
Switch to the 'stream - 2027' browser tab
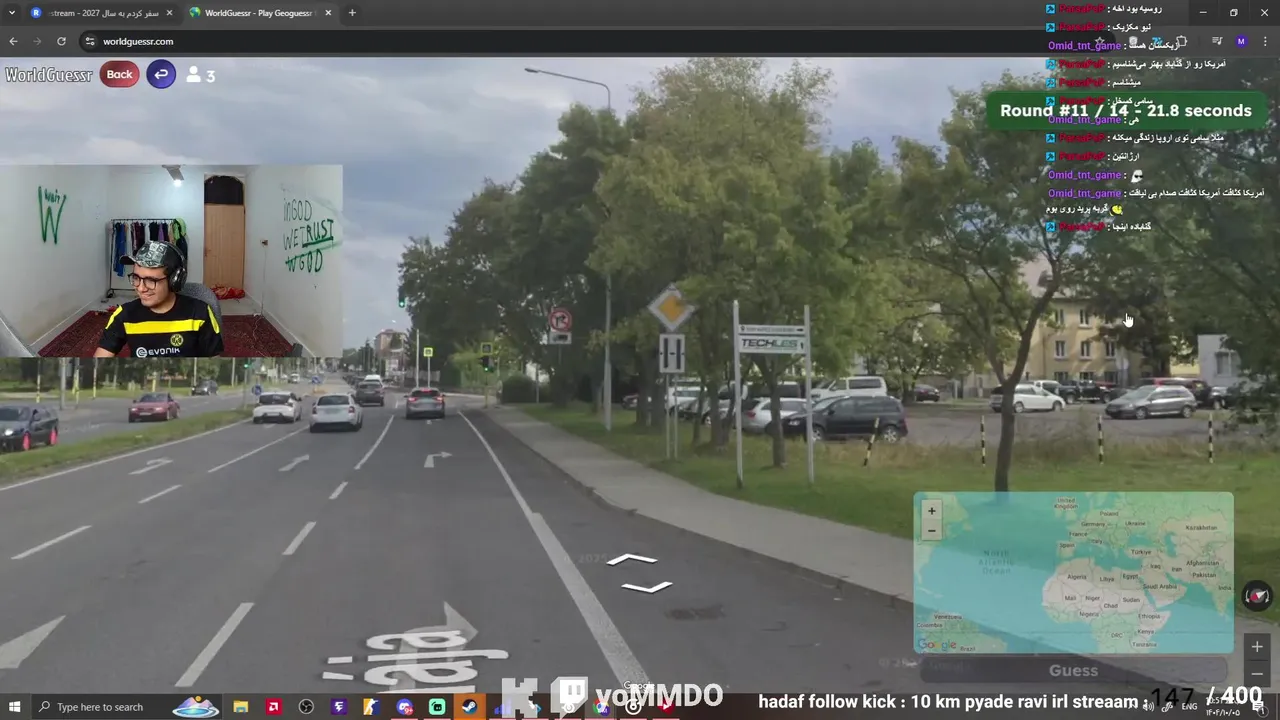100,13
